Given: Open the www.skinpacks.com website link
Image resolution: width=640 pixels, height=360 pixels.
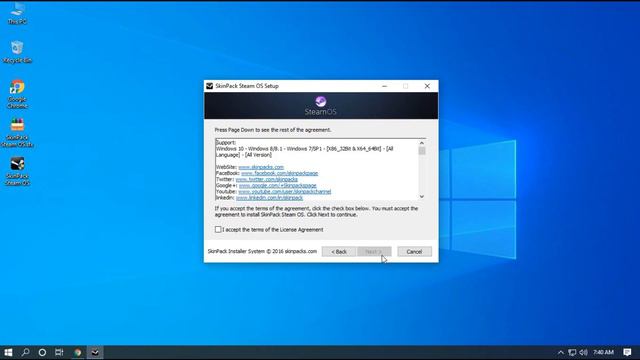Looking at the screenshot, I should 261,167.
